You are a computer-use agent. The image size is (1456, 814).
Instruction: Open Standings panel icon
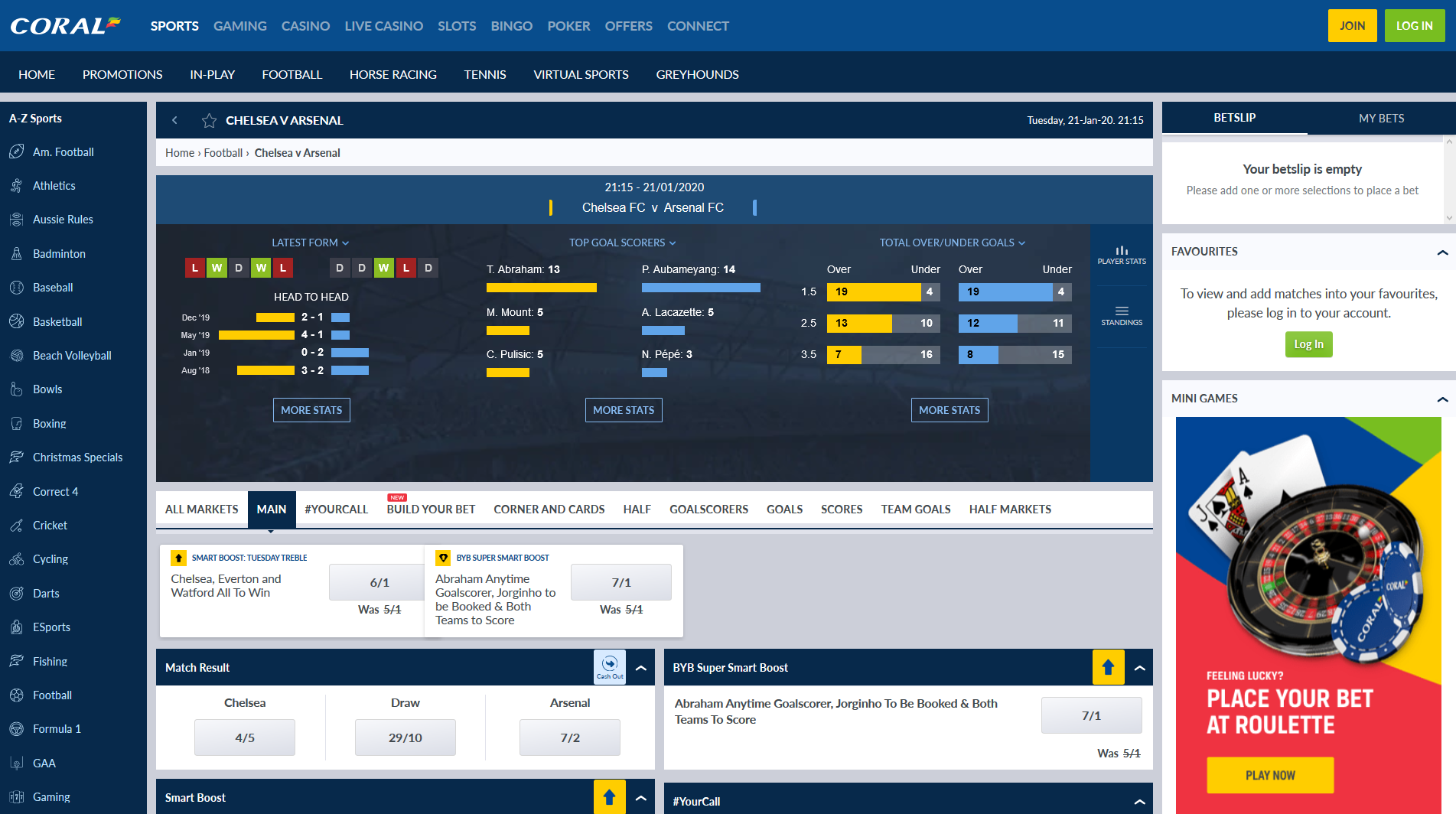coord(1122,316)
